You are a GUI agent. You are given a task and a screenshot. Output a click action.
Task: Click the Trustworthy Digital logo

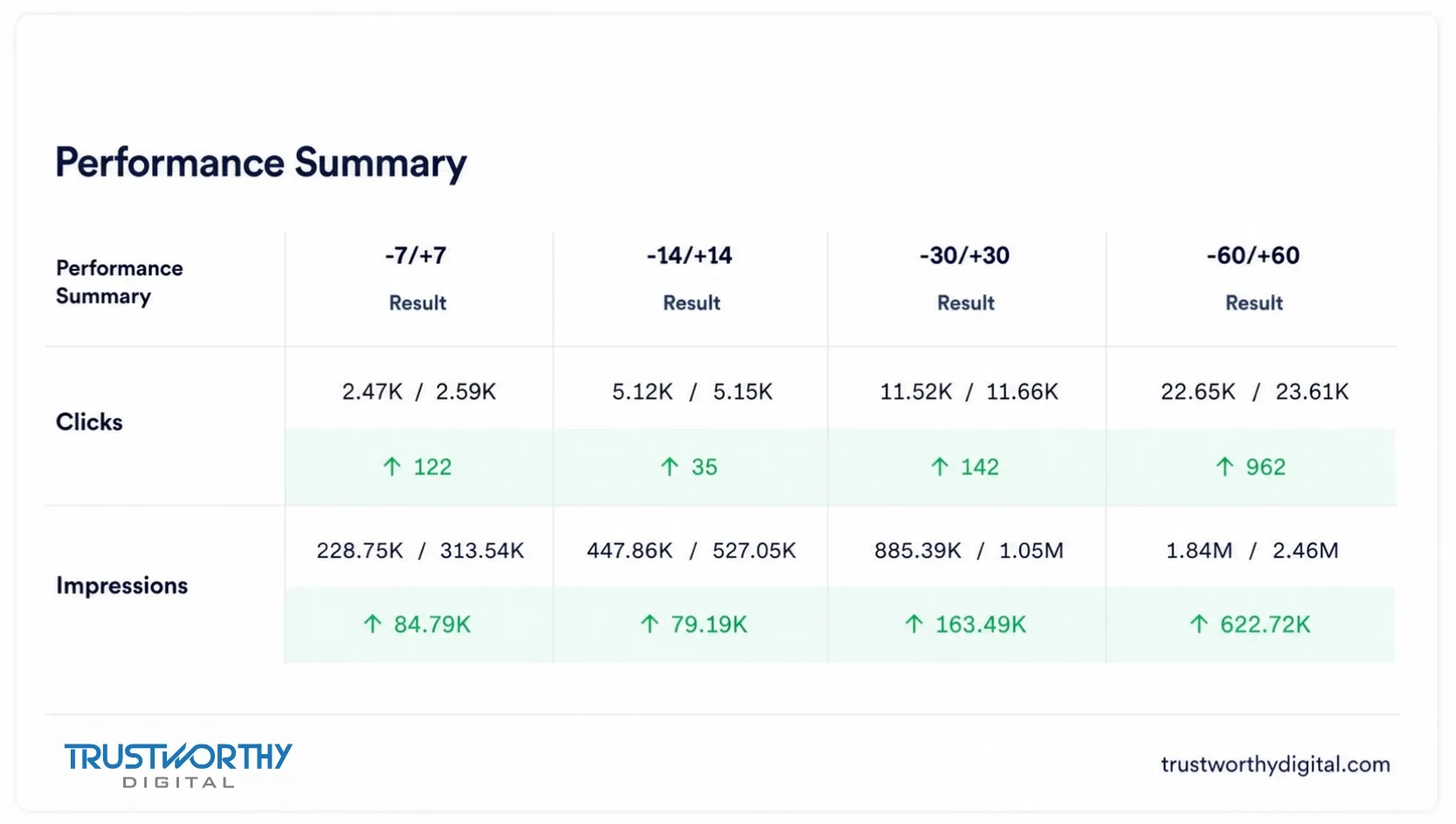click(x=178, y=765)
